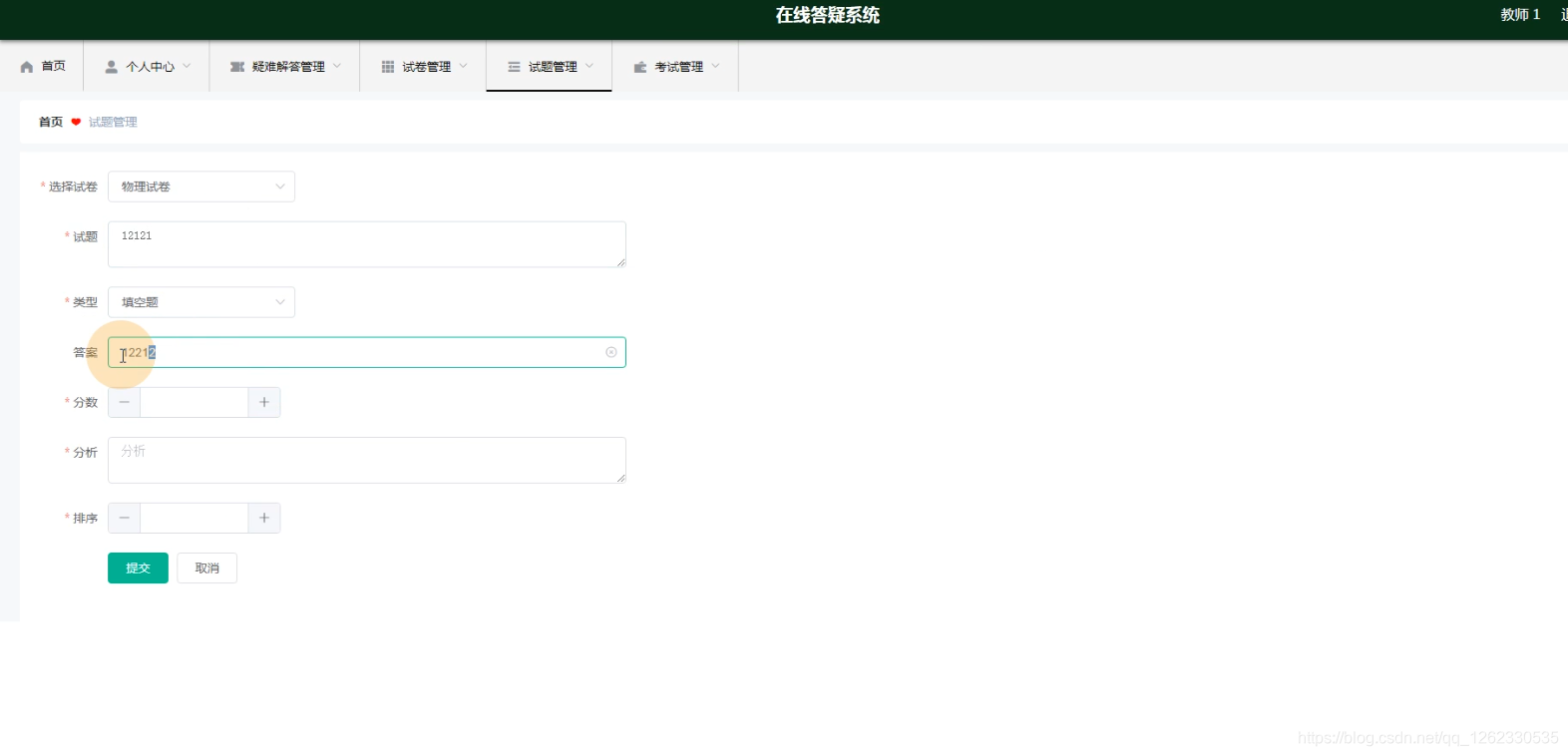This screenshot has height=756, width=1568.
Task: Click the grid icon beside 试卷管理
Action: [388, 67]
